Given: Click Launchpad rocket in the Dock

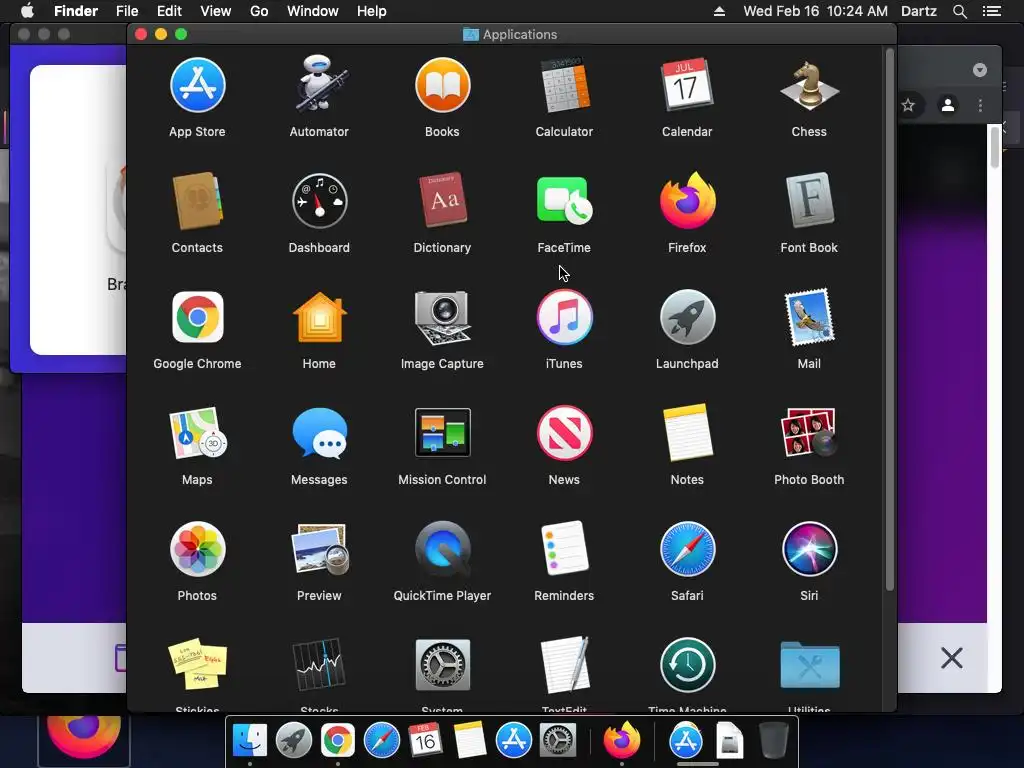Looking at the screenshot, I should click(x=294, y=740).
